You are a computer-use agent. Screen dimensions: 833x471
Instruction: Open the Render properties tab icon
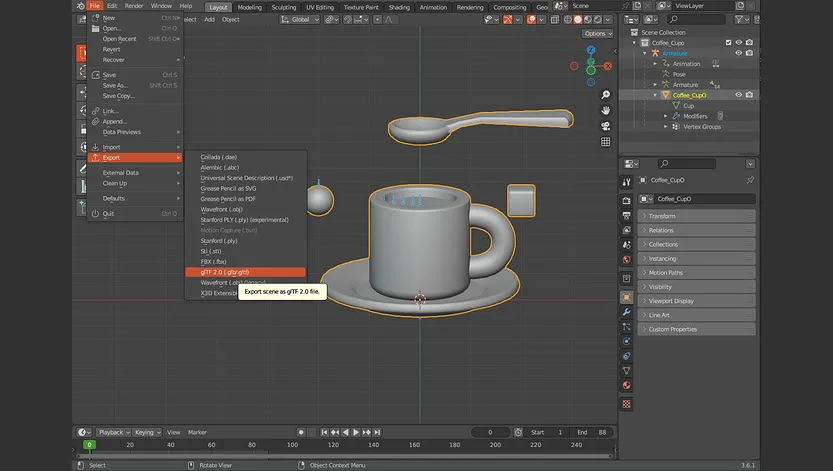click(x=626, y=200)
